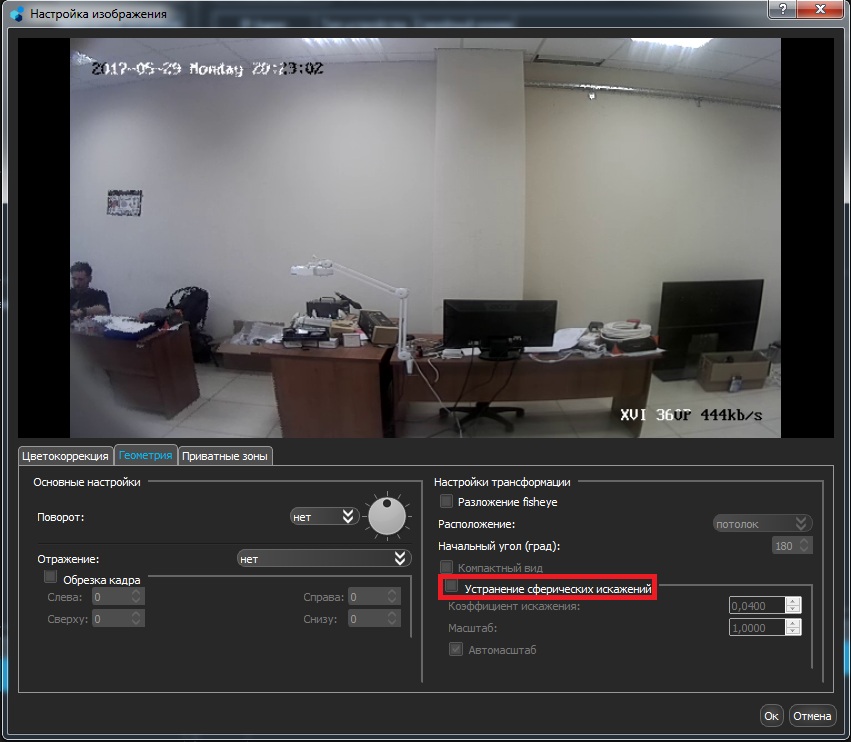The image size is (851, 742).
Task: Toggle Обрезка кадра checkbox
Action: (51, 577)
